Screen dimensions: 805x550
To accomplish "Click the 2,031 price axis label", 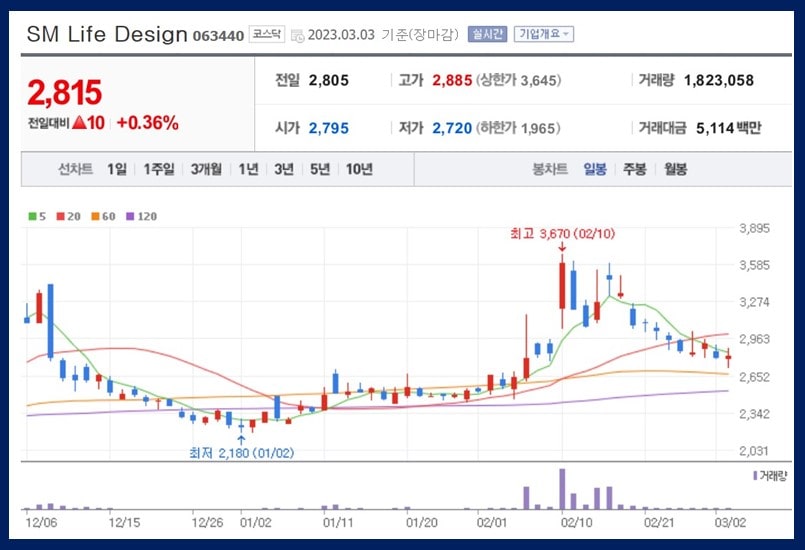I will [x=755, y=451].
